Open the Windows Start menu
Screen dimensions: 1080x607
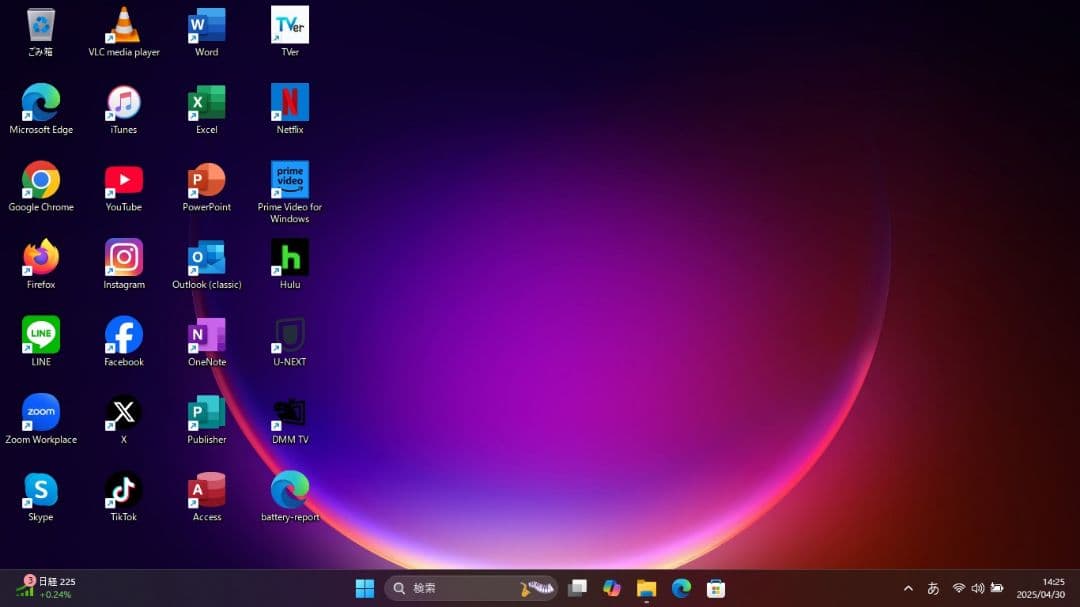click(365, 588)
